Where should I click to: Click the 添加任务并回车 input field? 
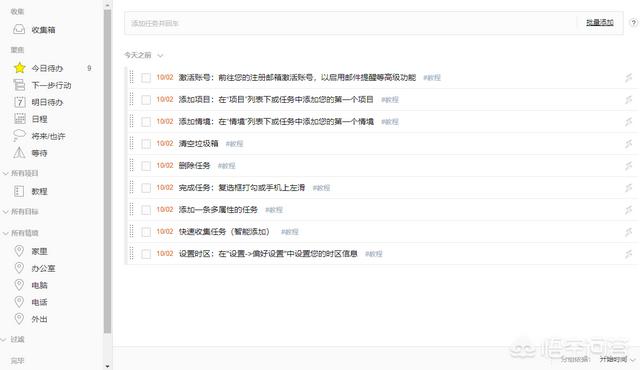[351, 23]
